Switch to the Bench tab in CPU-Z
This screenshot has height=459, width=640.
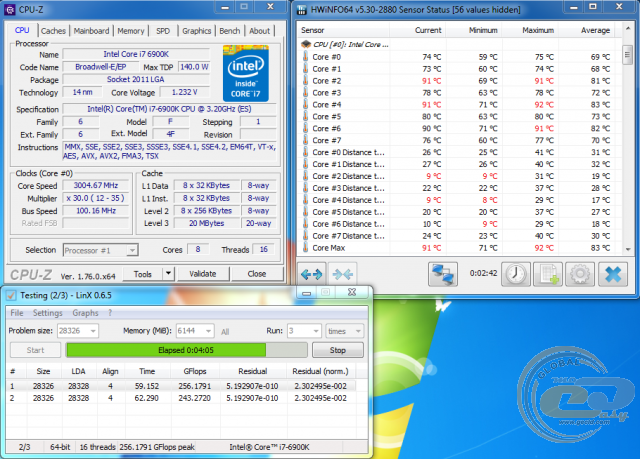click(230, 31)
